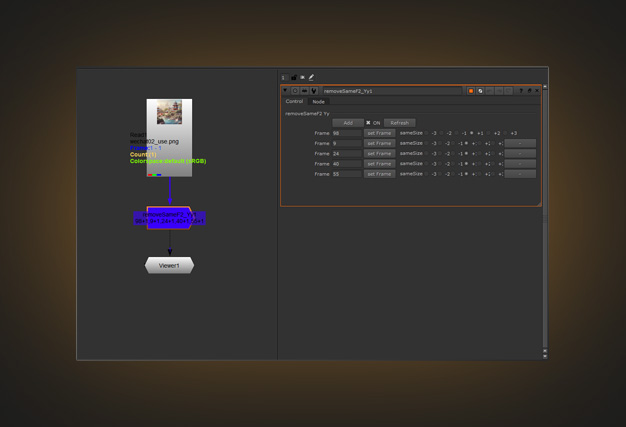Switch to the Node tab
626x427 pixels.
coord(318,101)
